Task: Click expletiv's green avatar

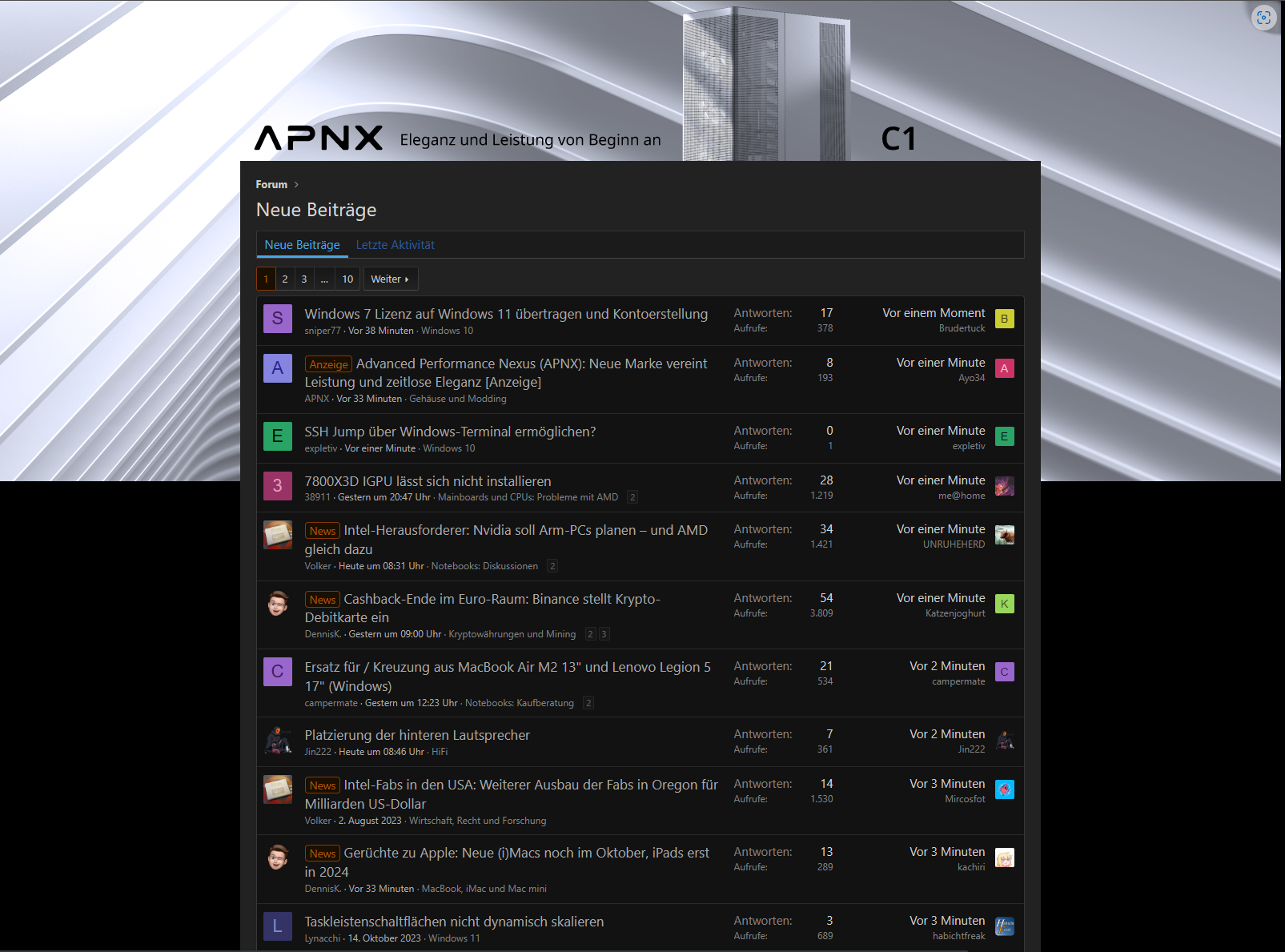Action: pos(278,436)
